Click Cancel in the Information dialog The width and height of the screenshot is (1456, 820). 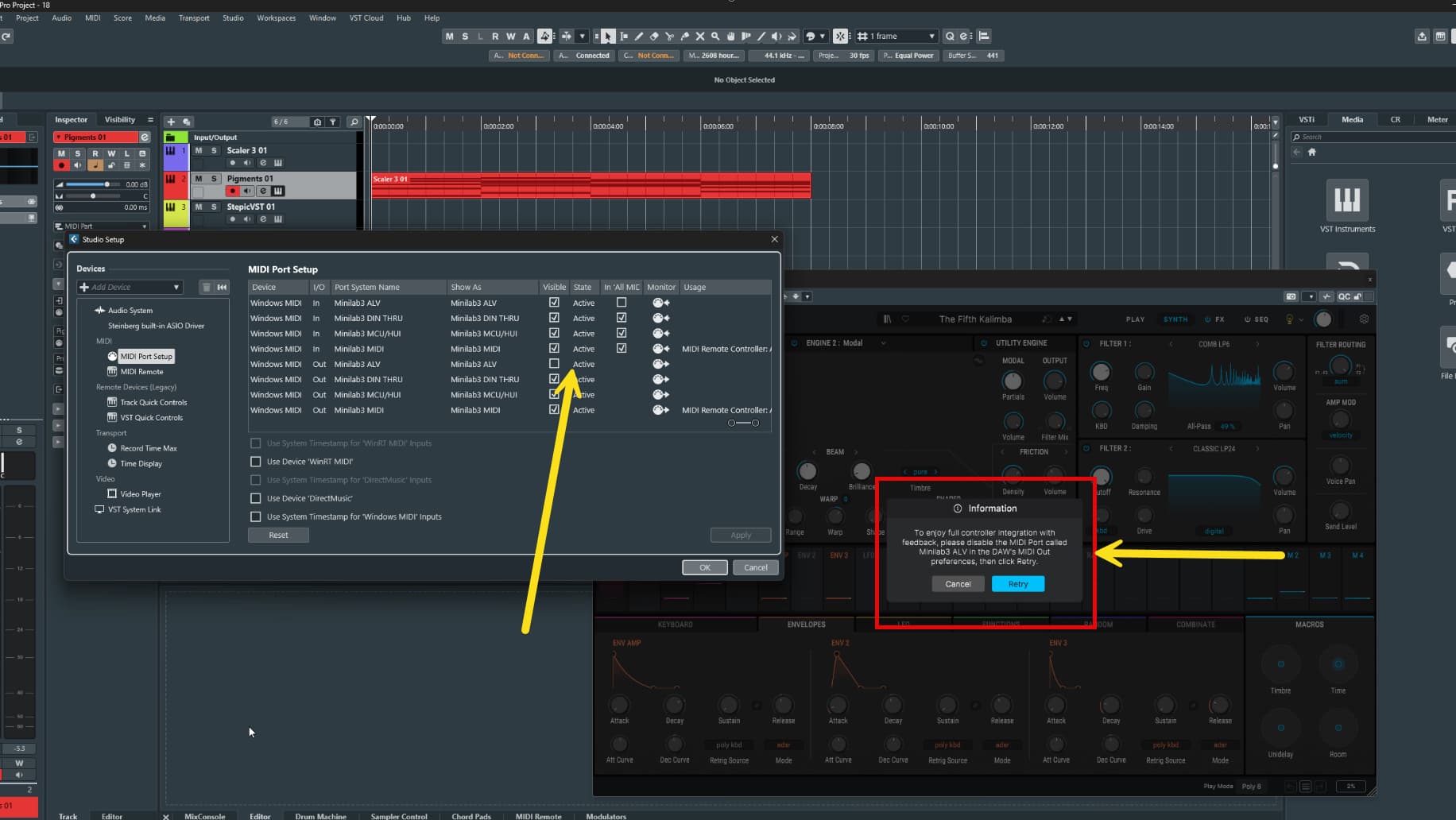click(x=958, y=584)
